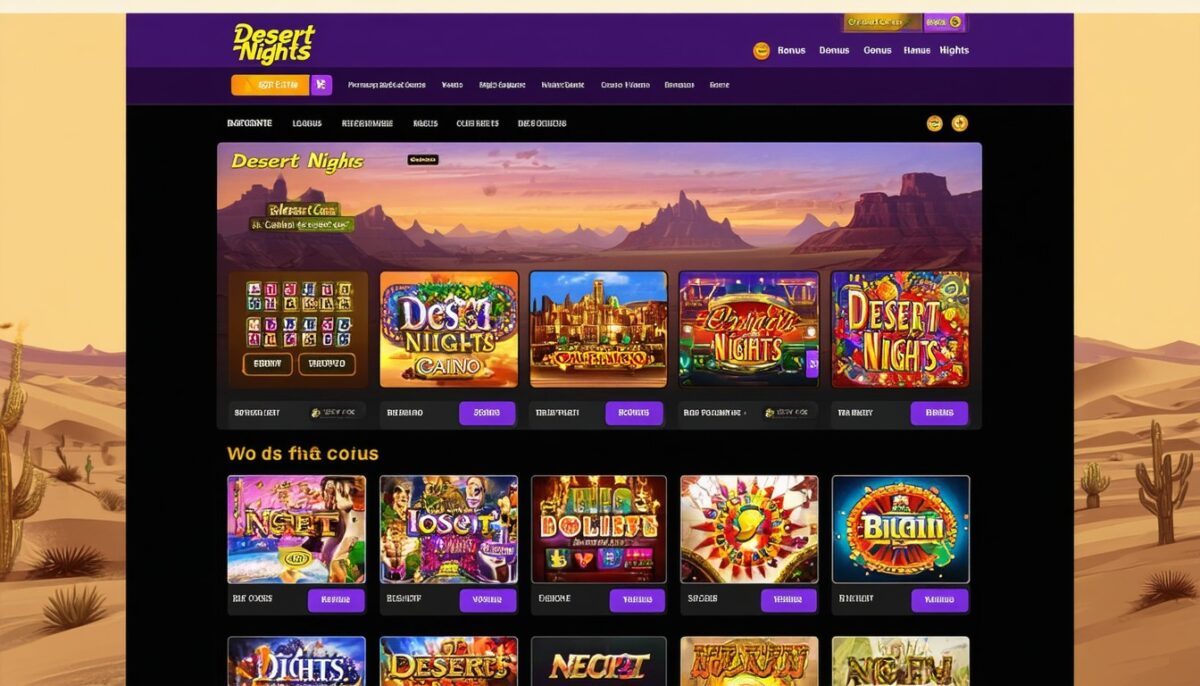This screenshot has height=686, width=1200.
Task: Click the purple coin badge in the top-right corner
Action: (x=945, y=22)
